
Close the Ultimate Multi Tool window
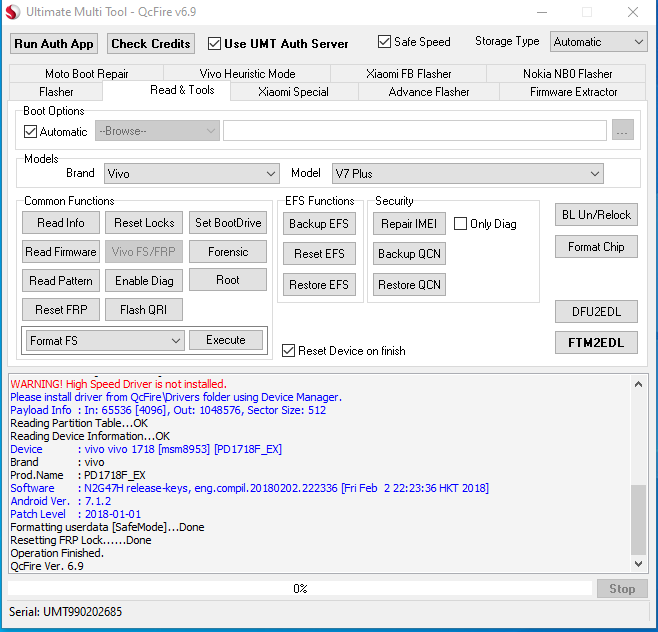[x=633, y=12]
